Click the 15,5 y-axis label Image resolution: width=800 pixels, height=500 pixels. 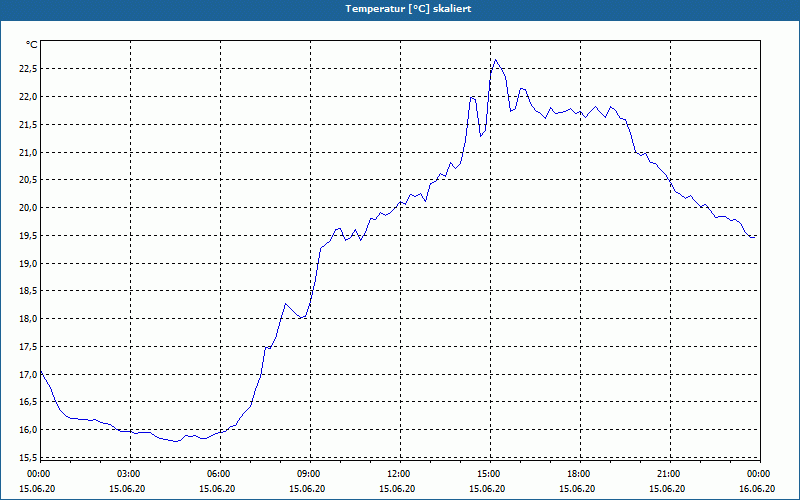click(x=28, y=457)
